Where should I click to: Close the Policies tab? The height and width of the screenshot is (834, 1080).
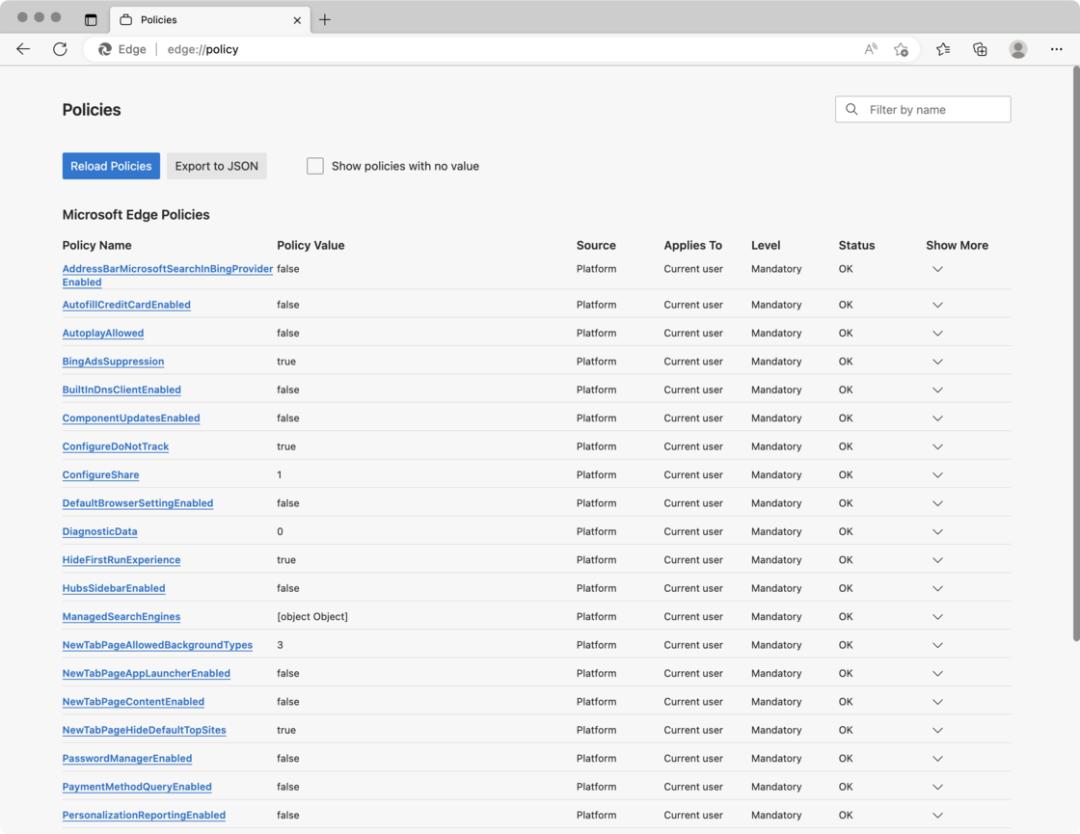297,20
